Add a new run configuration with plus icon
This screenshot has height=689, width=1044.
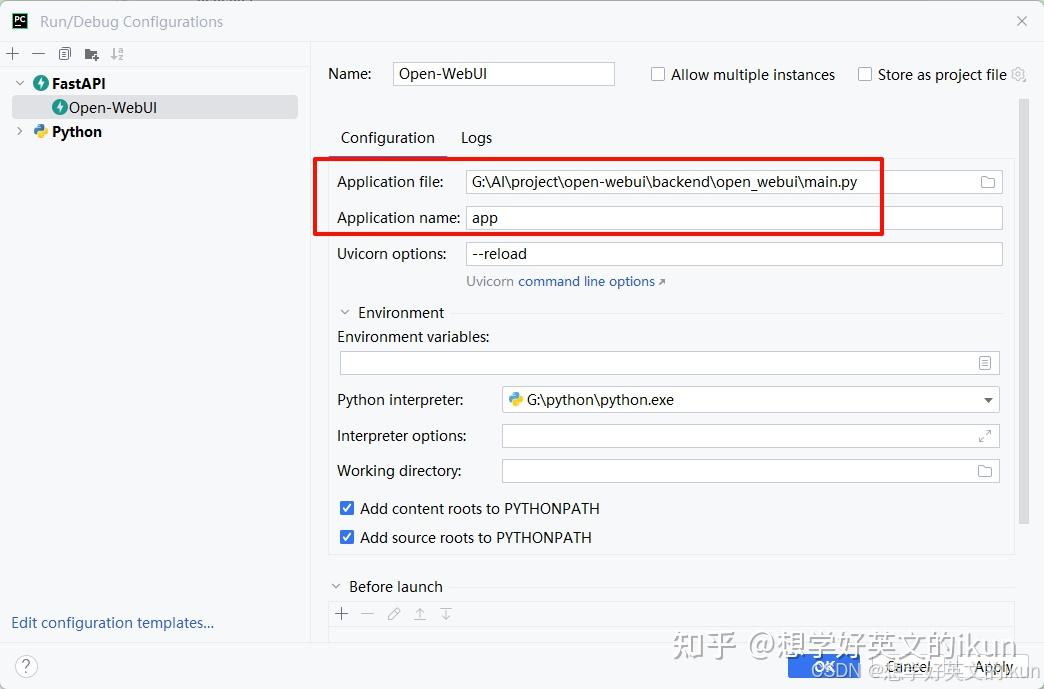(x=13, y=54)
